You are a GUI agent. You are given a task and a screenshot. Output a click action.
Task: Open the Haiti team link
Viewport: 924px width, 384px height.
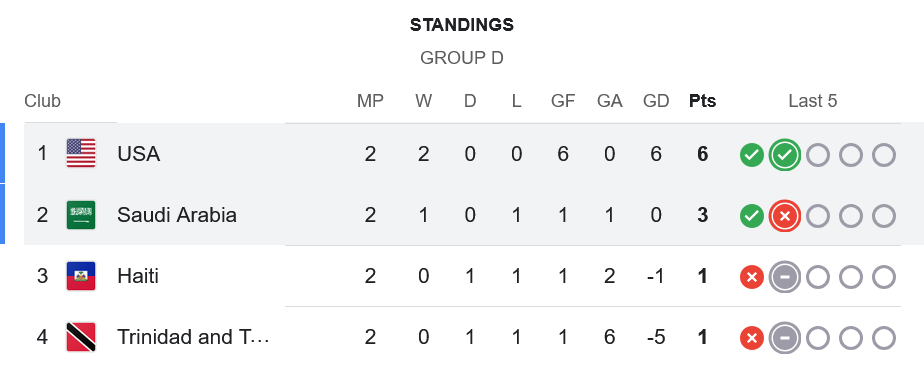tap(138, 276)
